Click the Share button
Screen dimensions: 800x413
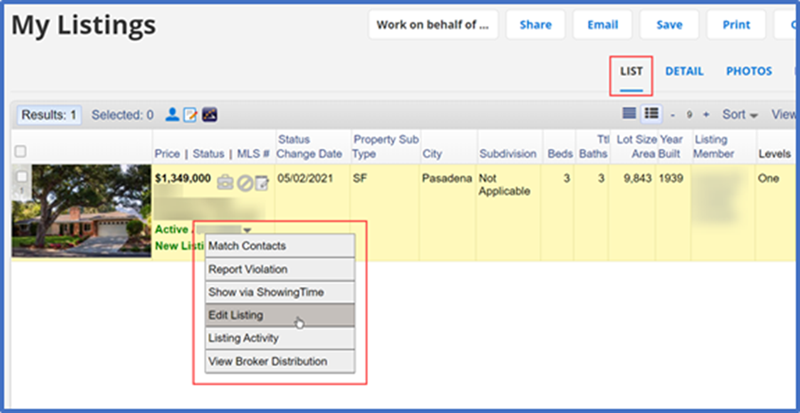coord(535,25)
